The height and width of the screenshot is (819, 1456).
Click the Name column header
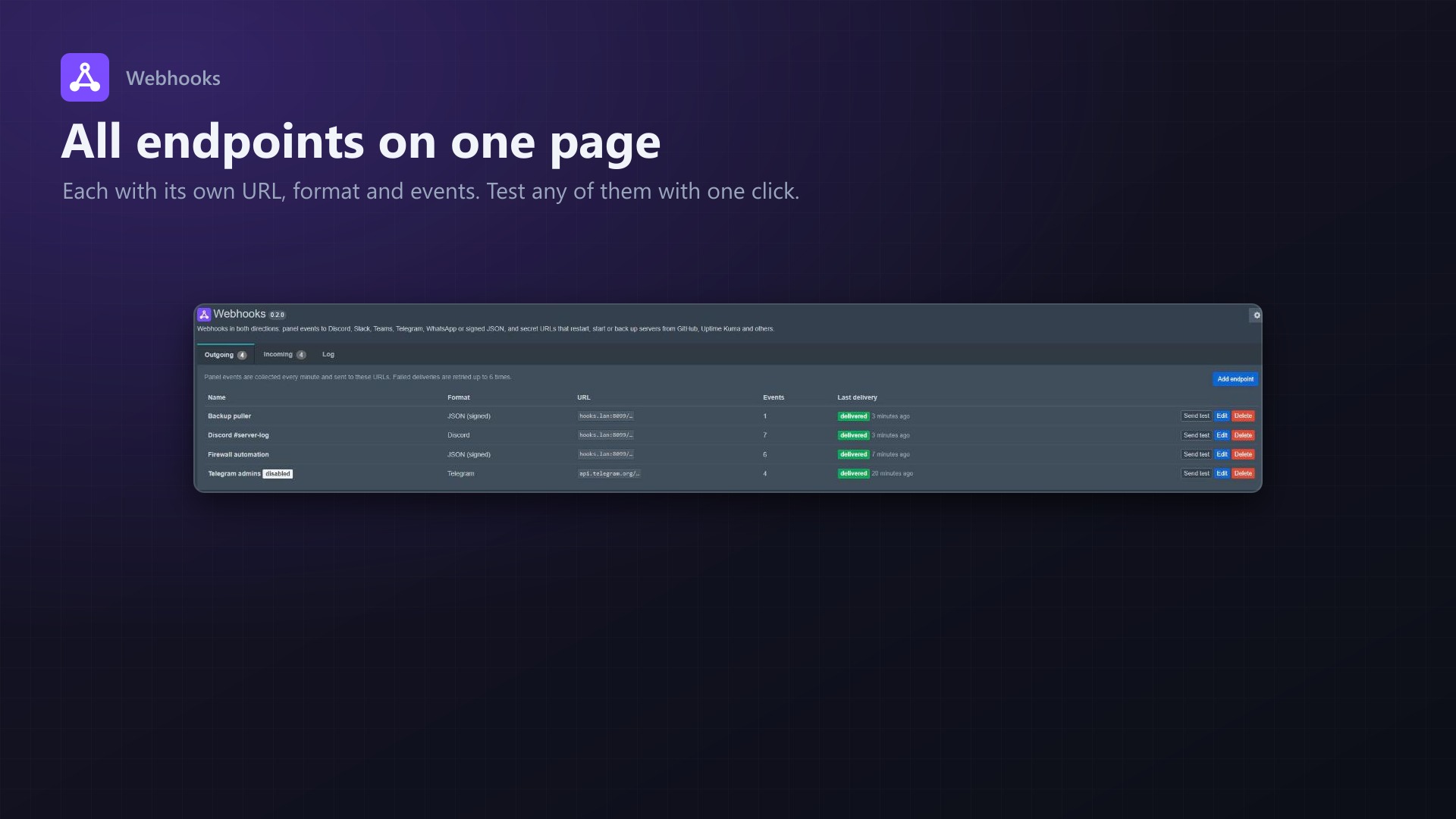[216, 397]
